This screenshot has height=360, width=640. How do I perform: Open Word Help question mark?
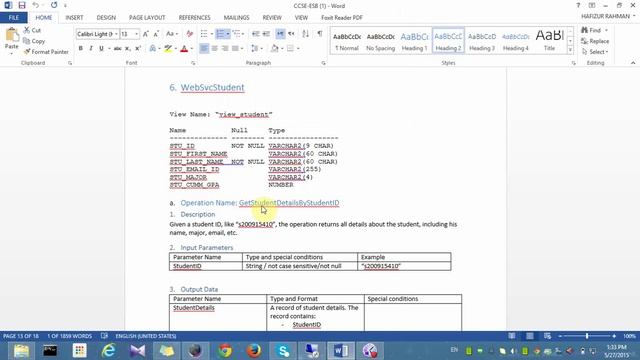578,5
